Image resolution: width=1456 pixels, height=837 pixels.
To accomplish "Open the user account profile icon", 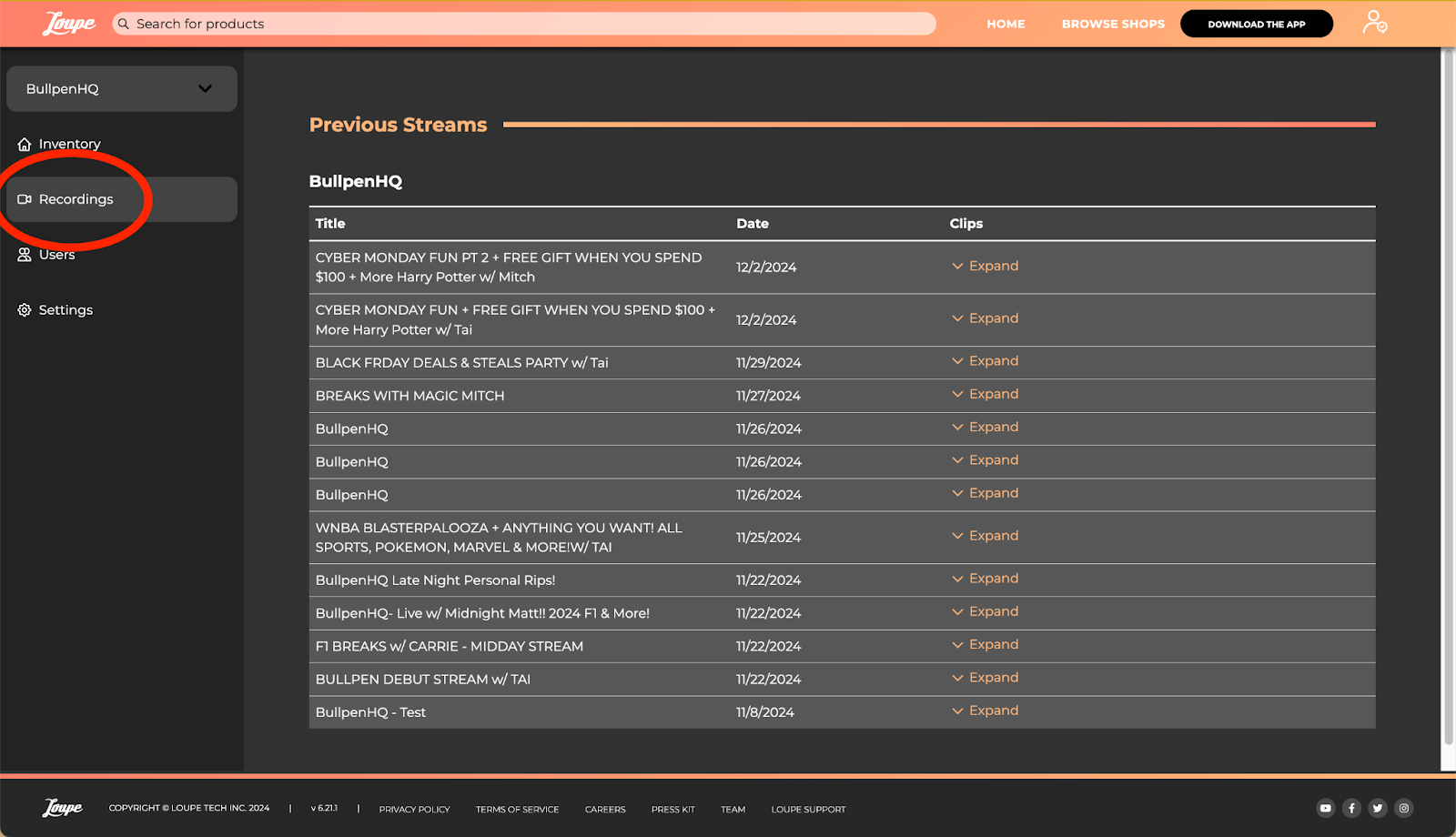I will 1374,22.
